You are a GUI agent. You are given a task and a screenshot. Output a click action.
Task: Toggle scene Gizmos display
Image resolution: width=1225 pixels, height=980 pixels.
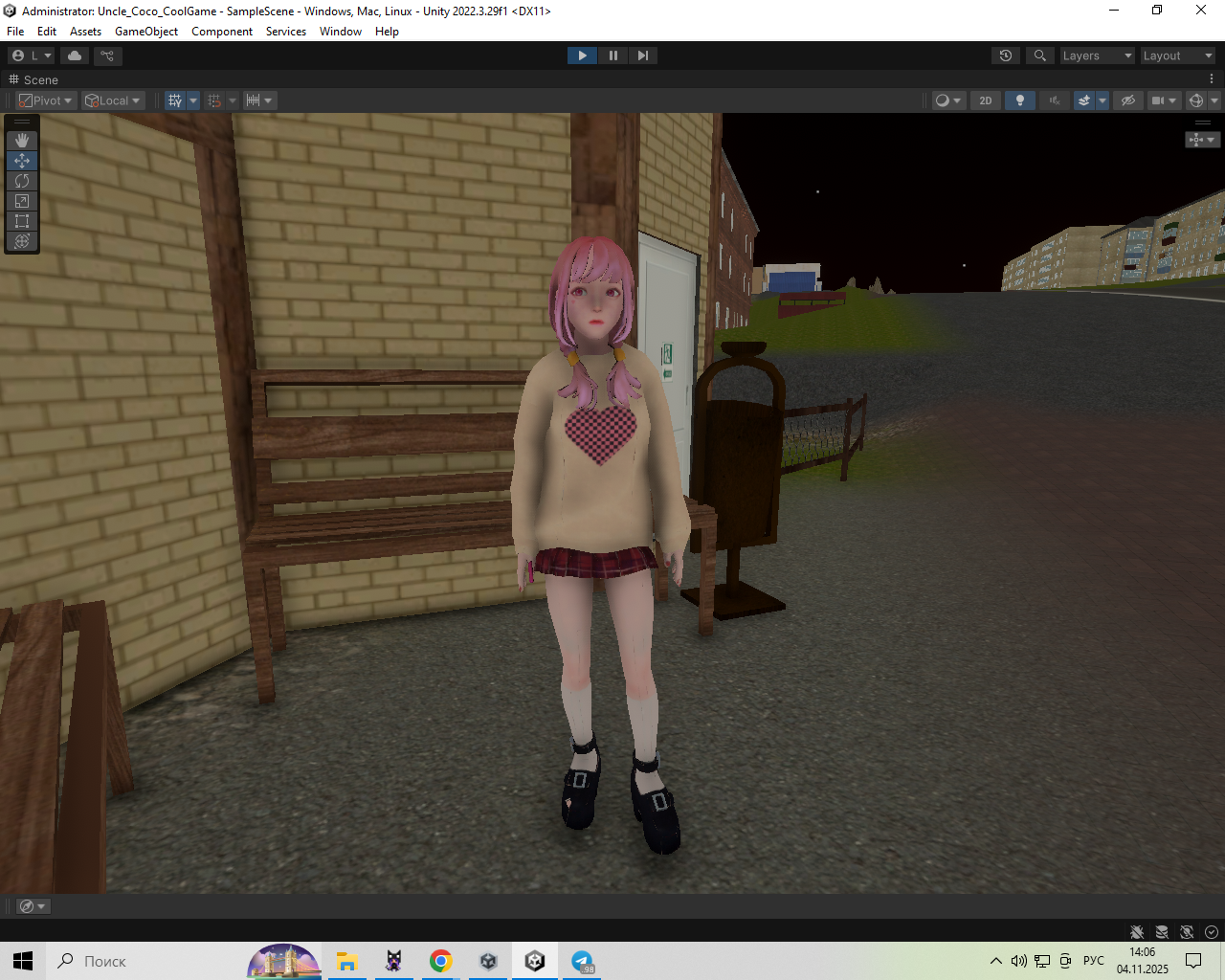[1195, 100]
